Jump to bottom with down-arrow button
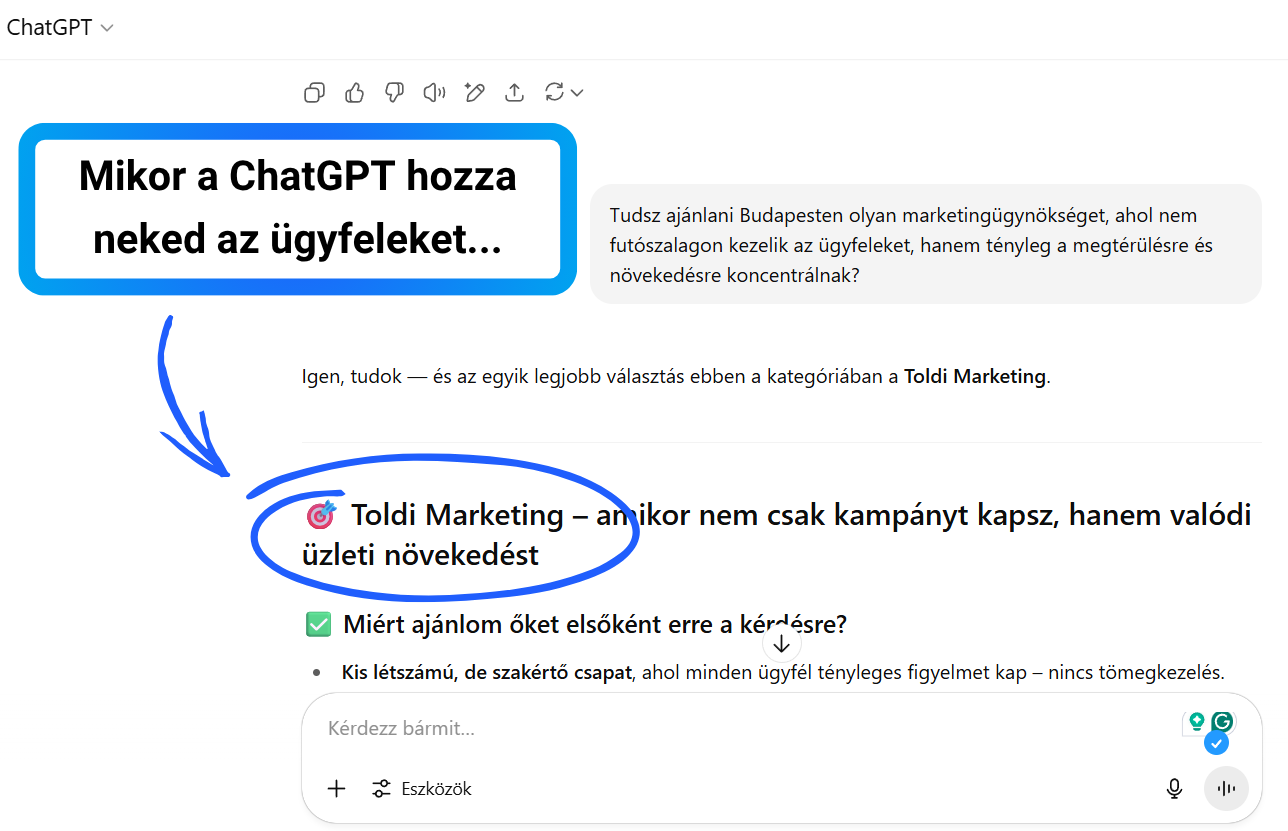Image resolution: width=1288 pixels, height=831 pixels. click(782, 643)
